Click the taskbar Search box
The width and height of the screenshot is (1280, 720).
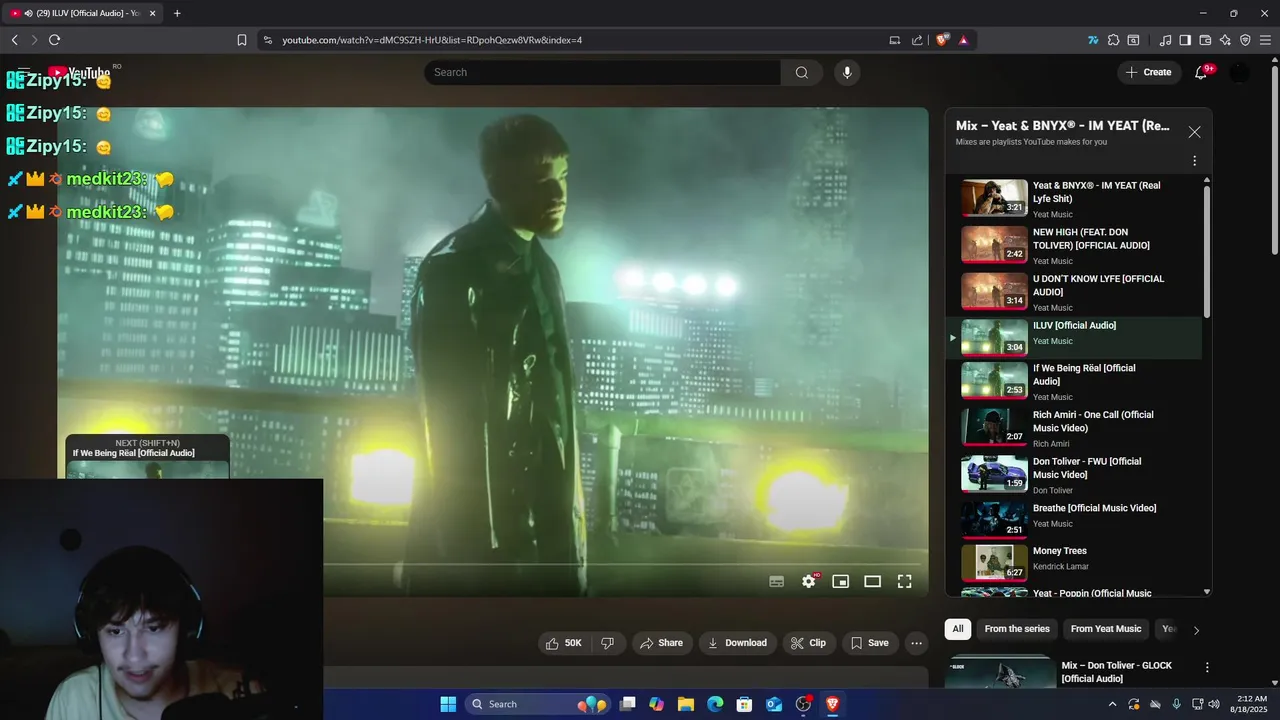click(538, 704)
